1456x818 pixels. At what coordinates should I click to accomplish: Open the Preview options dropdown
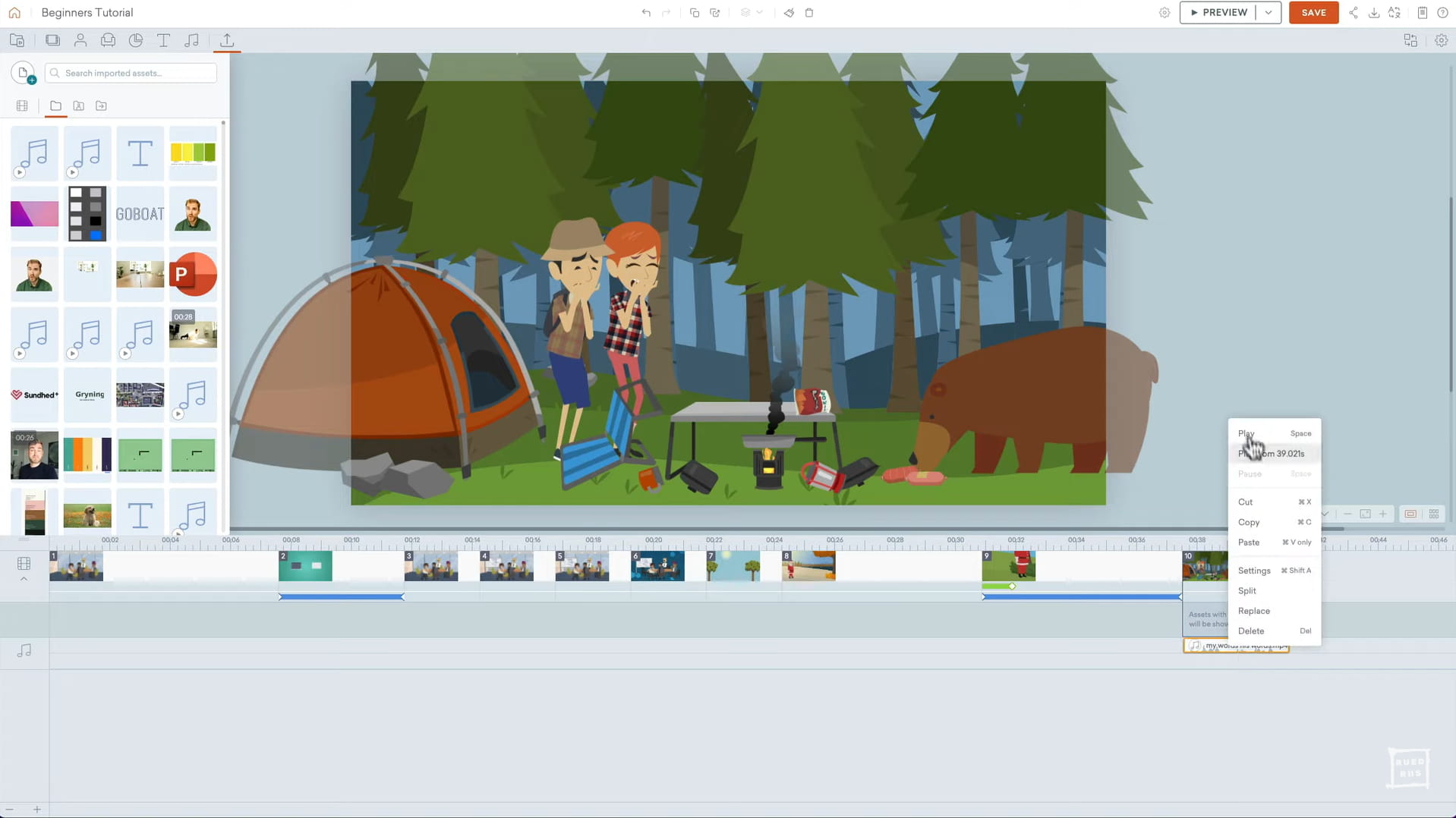tap(1268, 12)
